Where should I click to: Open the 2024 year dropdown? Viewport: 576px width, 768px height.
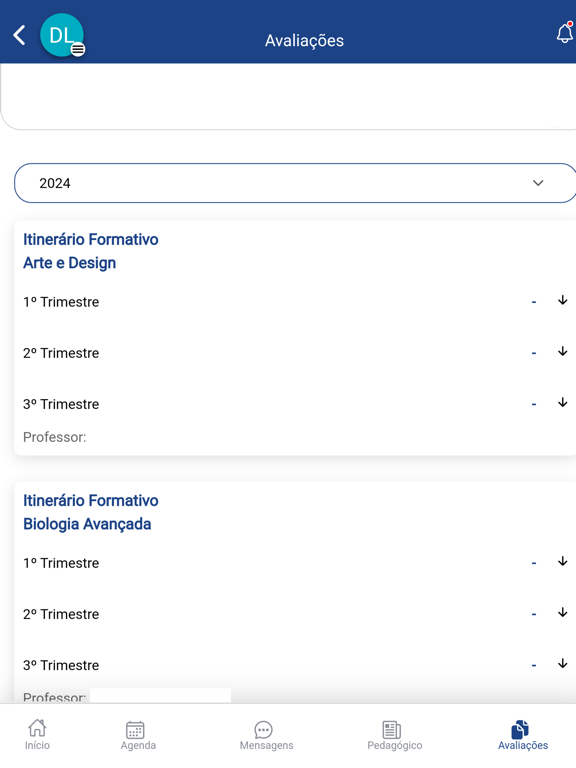tap(295, 183)
